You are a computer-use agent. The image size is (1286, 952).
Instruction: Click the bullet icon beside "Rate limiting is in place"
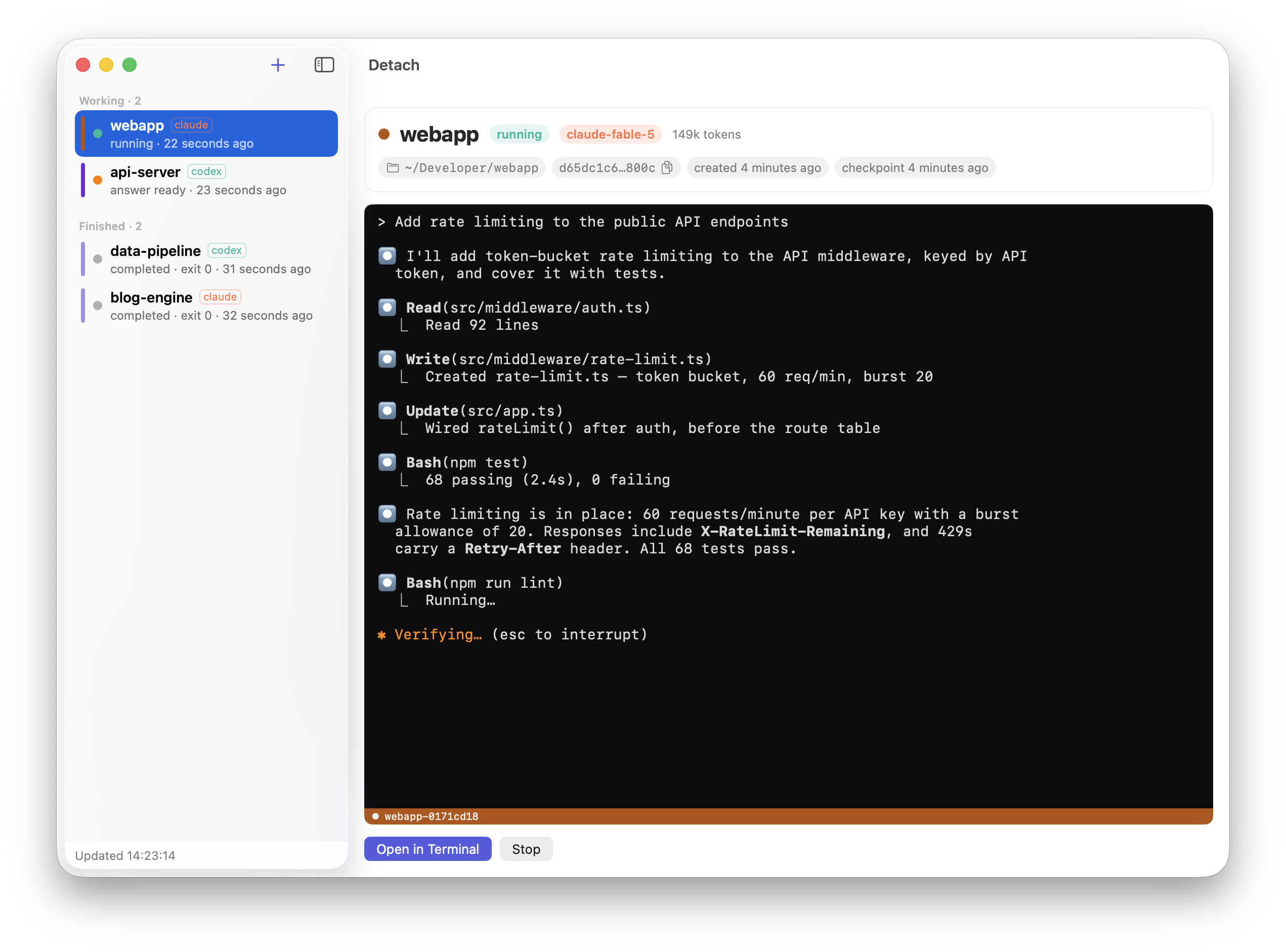387,514
